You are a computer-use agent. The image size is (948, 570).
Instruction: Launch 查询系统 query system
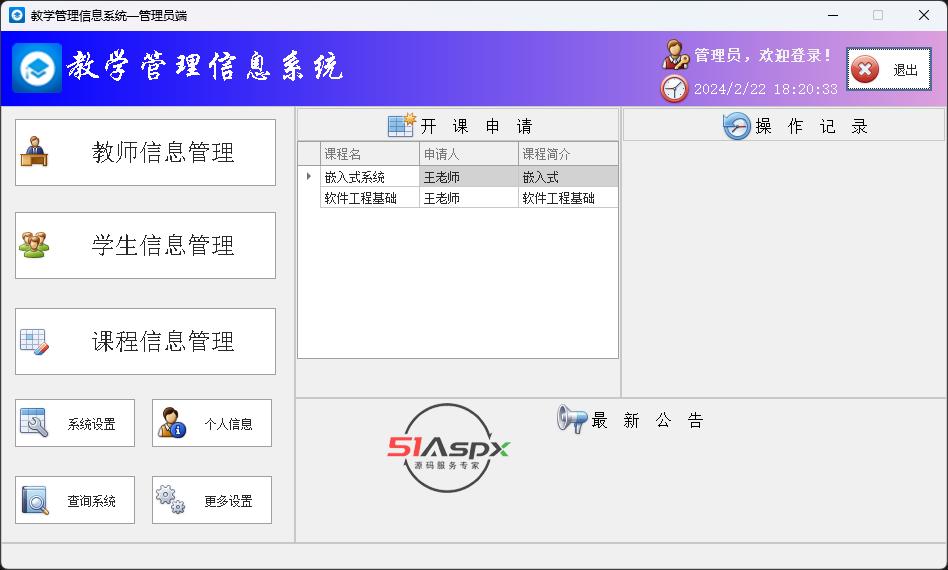pos(75,500)
